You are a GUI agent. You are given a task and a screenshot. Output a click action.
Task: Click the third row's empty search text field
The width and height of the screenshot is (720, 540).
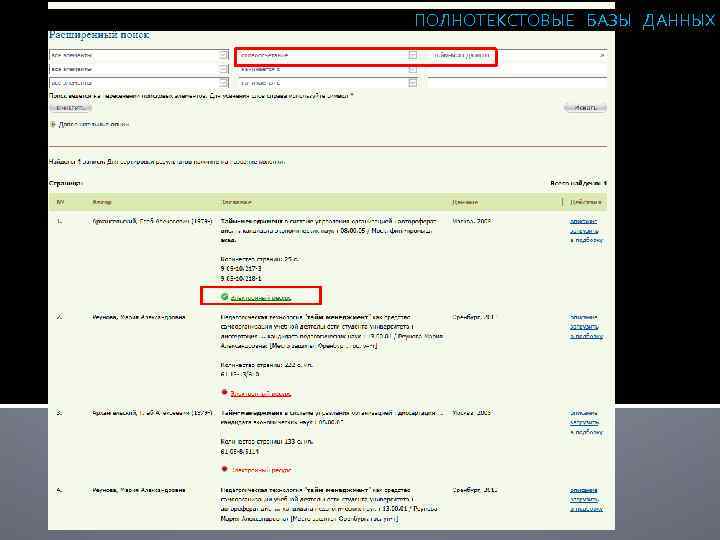click(x=518, y=83)
